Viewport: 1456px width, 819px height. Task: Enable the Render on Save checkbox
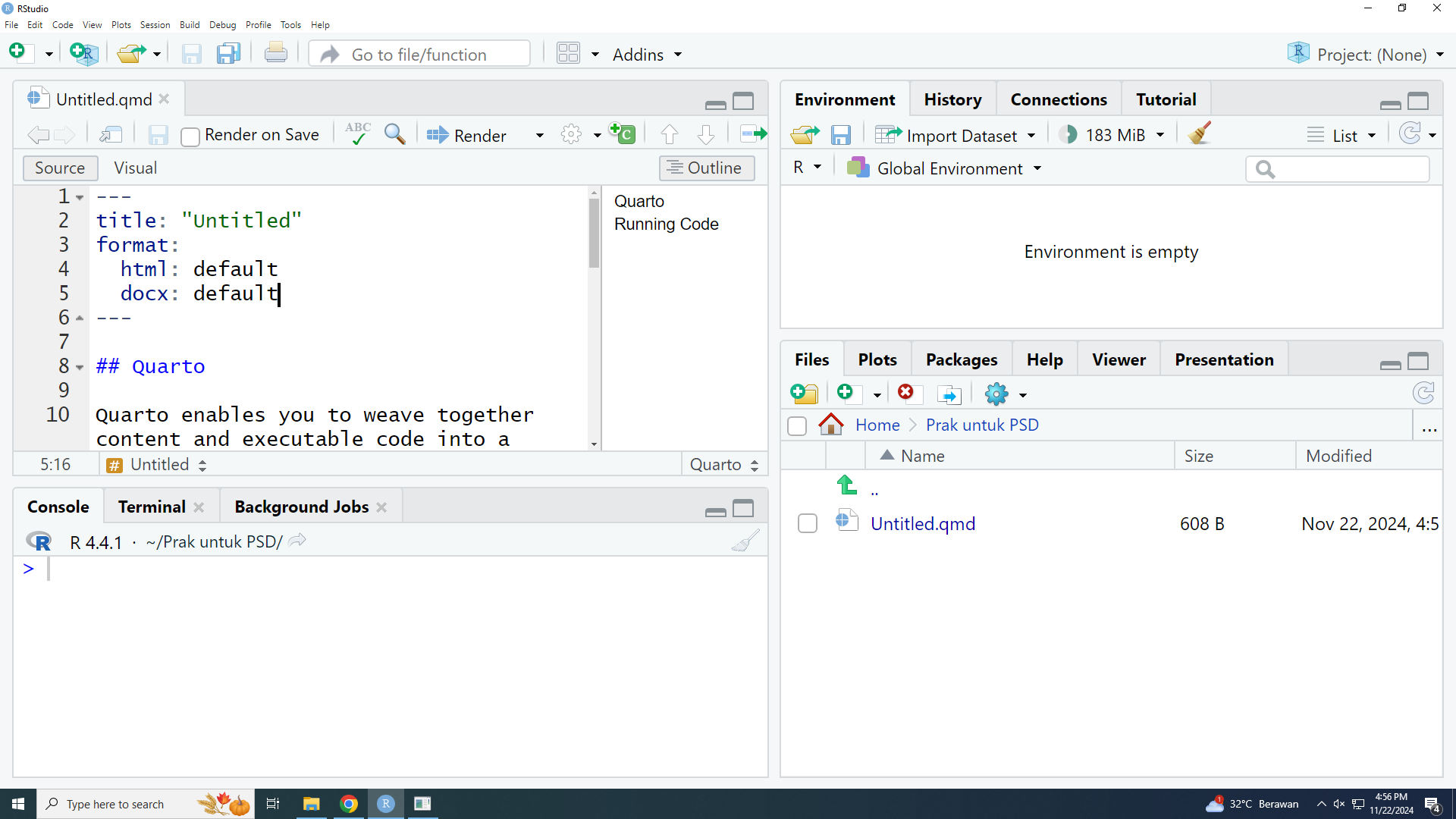pos(190,136)
